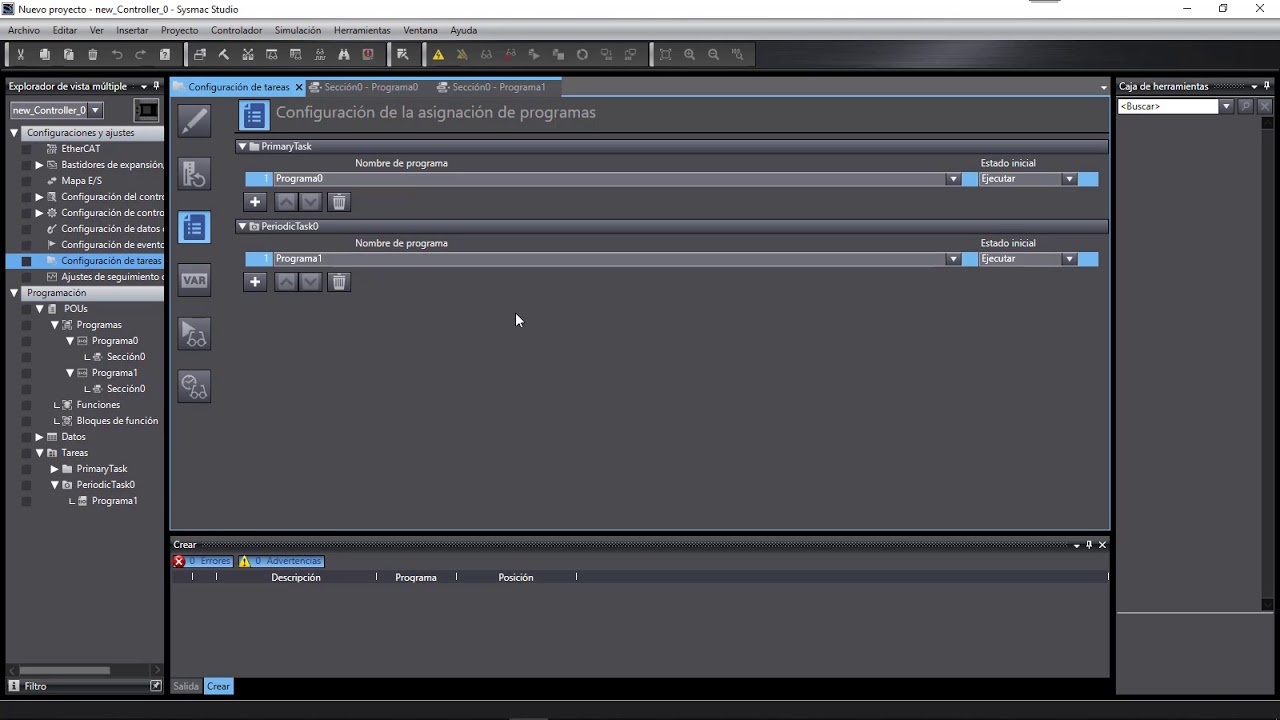Click the Redo arrow icon
Screen dimensions: 1280x720
coord(141,55)
